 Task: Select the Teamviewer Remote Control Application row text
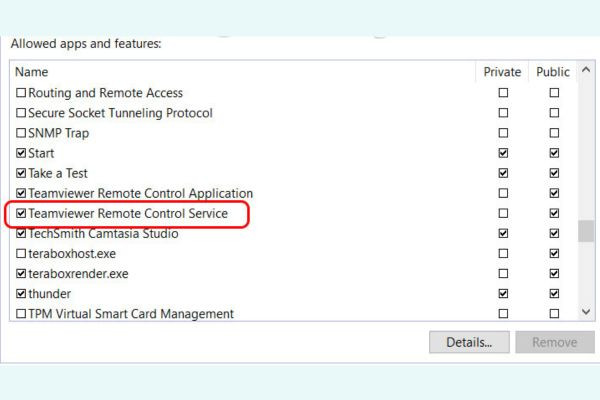140,193
